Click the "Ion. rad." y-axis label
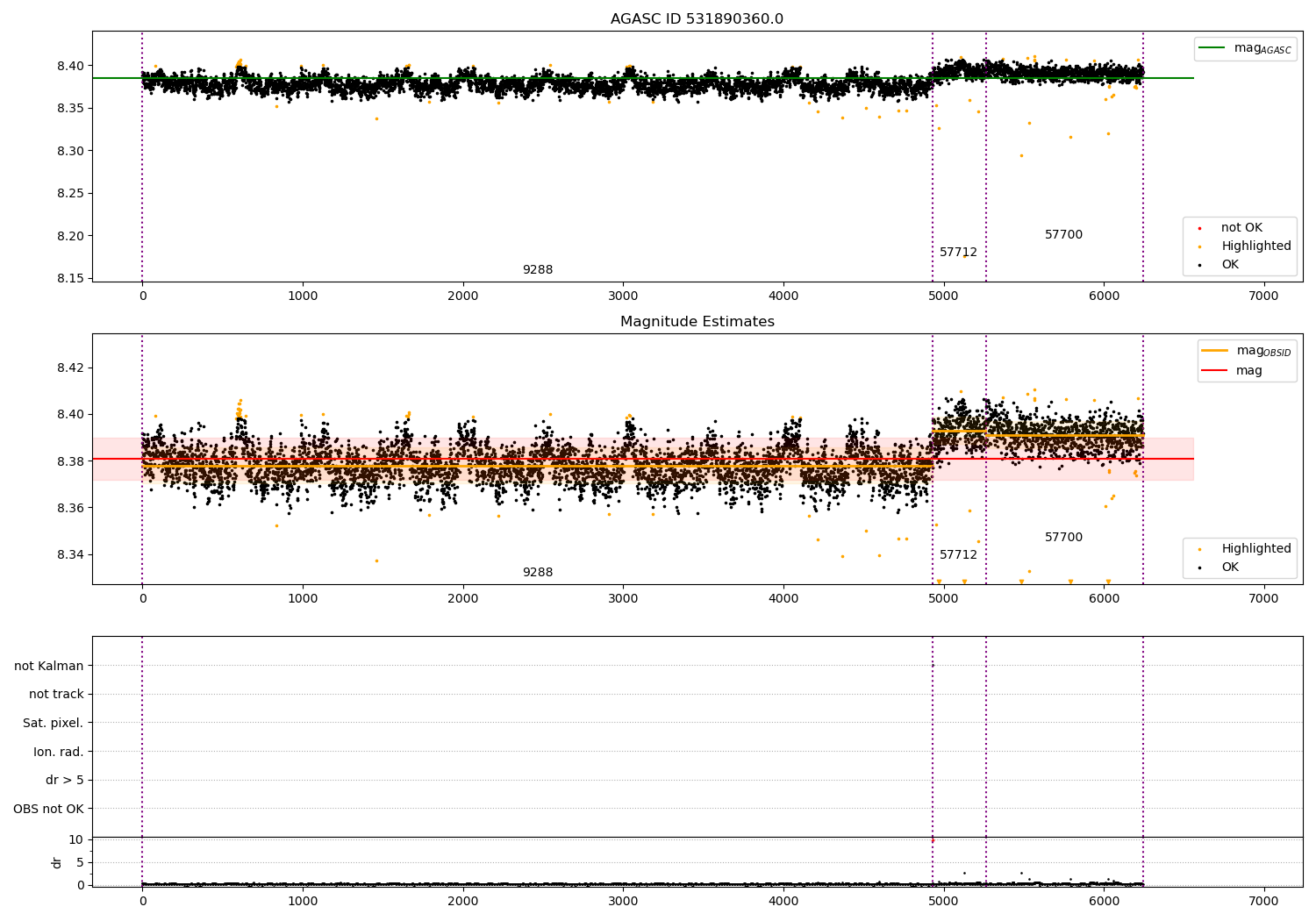Screen dimensions: 1316x921 pyautogui.click(x=59, y=752)
